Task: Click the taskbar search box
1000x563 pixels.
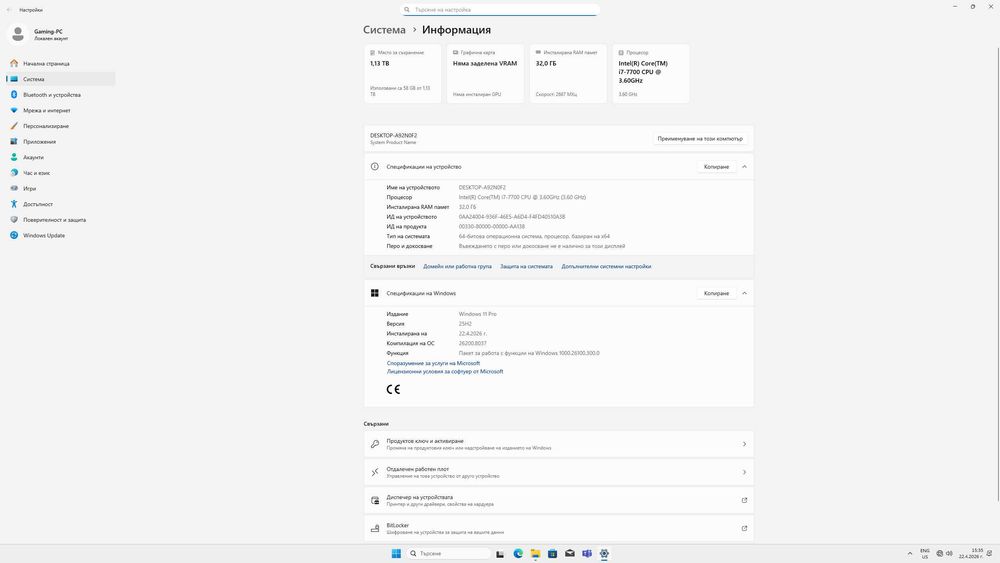Action: 449,553
